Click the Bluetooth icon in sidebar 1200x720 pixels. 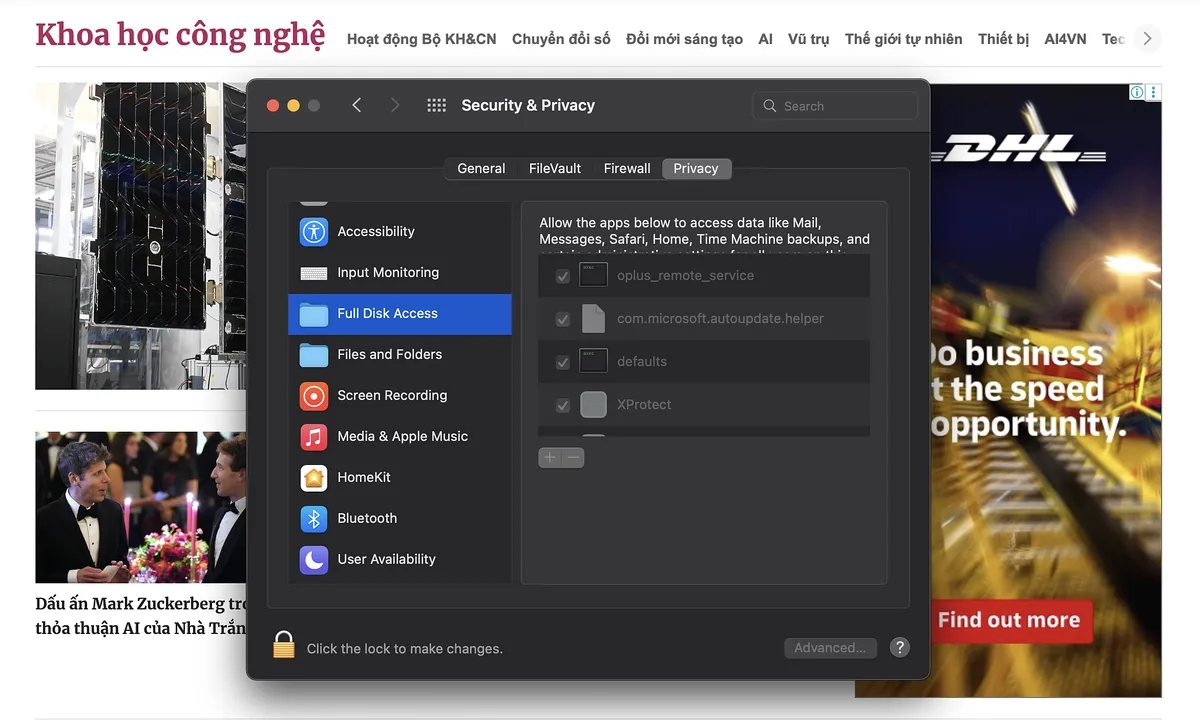[x=314, y=519]
